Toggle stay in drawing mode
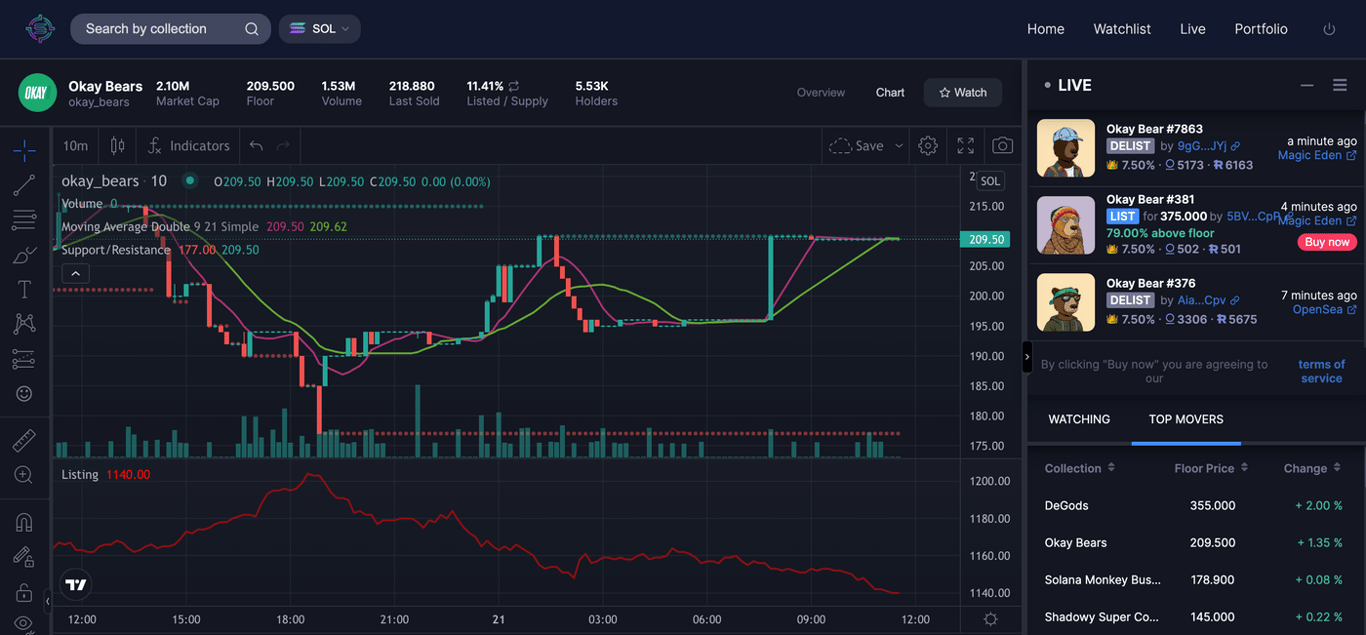 pyautogui.click(x=24, y=557)
